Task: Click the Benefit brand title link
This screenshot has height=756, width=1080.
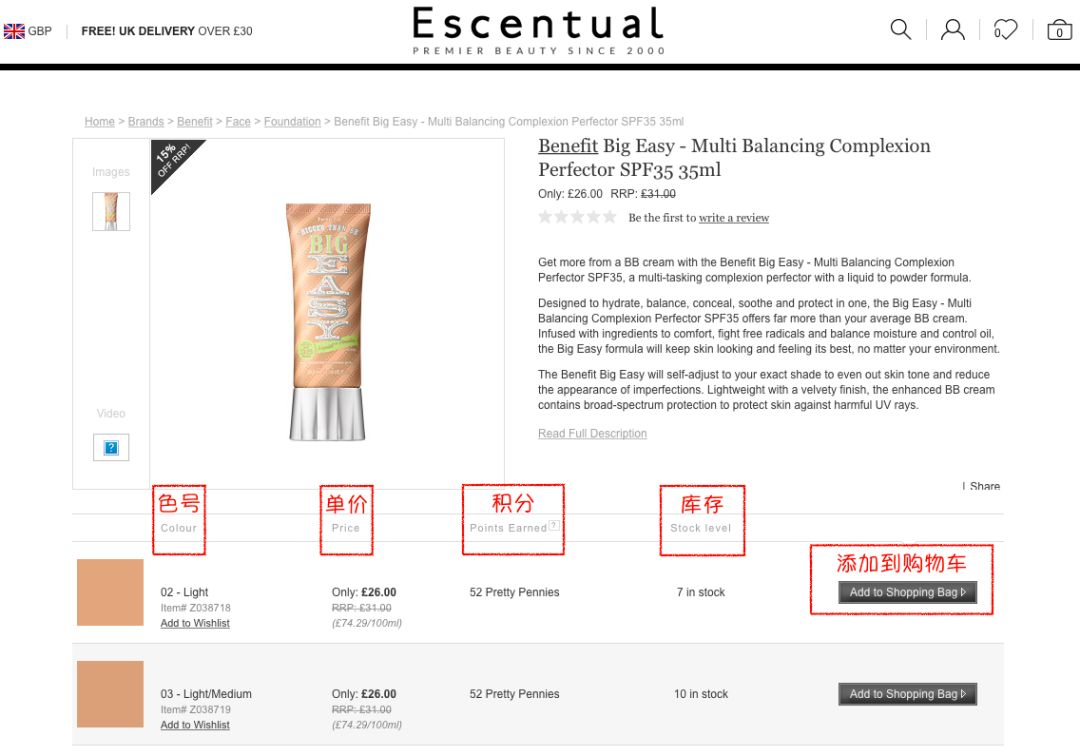Action: (x=568, y=146)
